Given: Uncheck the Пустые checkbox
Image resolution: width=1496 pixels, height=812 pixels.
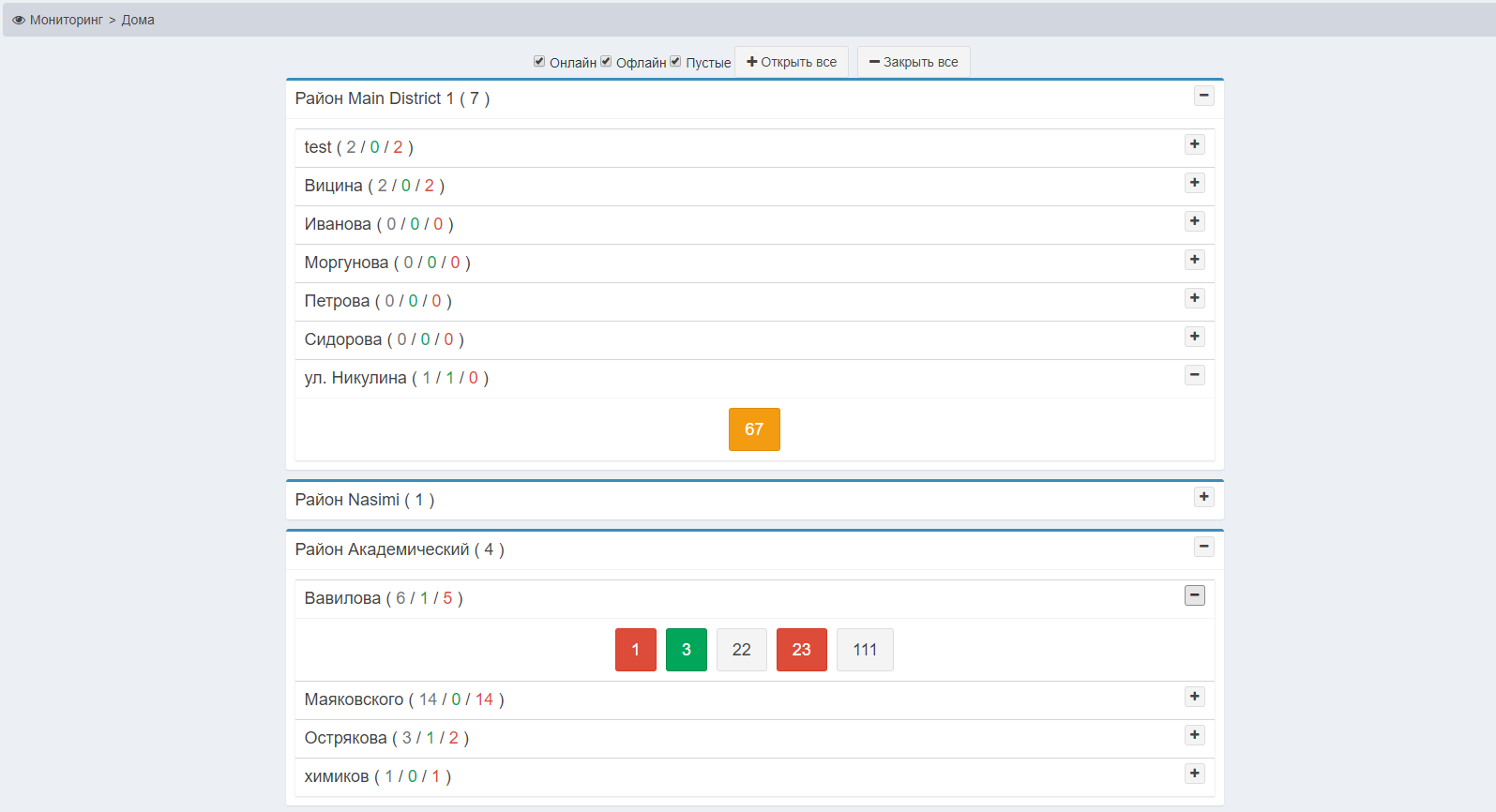Looking at the screenshot, I should (675, 62).
